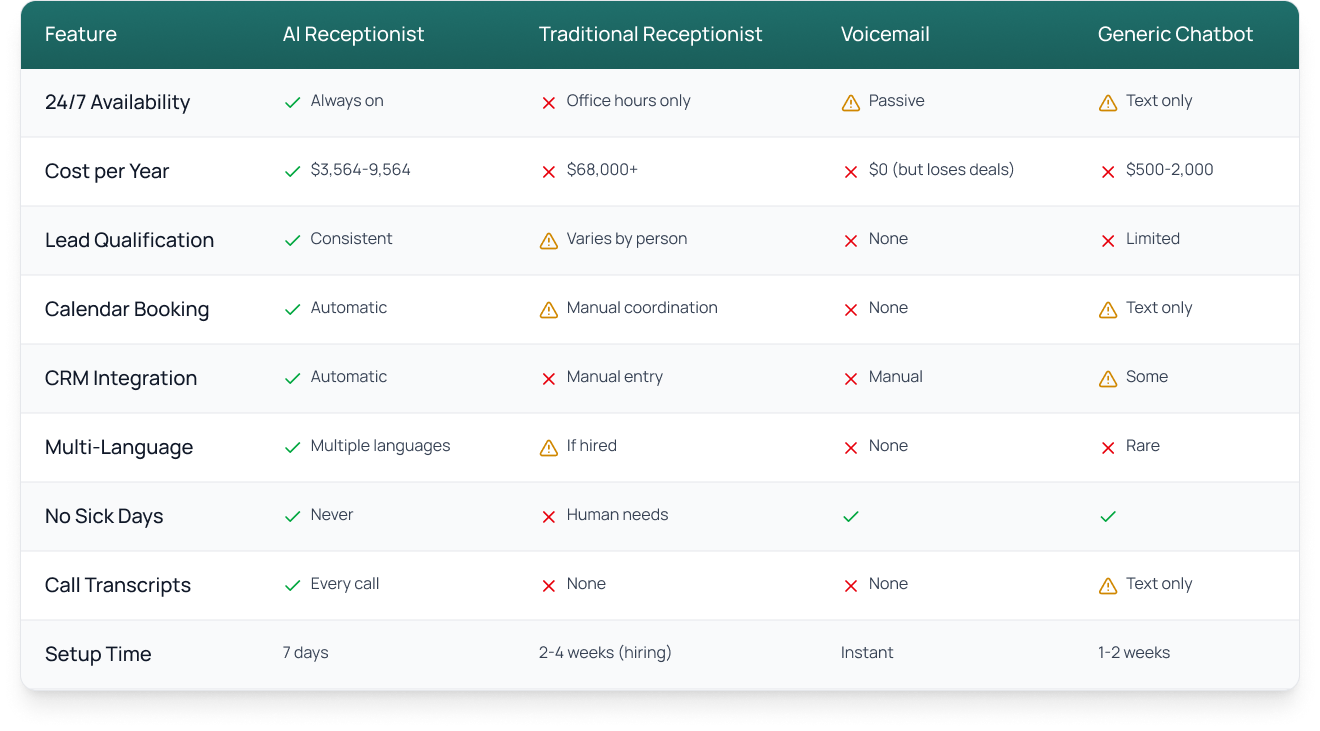Click the "$3,564-9,564" cost cell

[x=360, y=170]
